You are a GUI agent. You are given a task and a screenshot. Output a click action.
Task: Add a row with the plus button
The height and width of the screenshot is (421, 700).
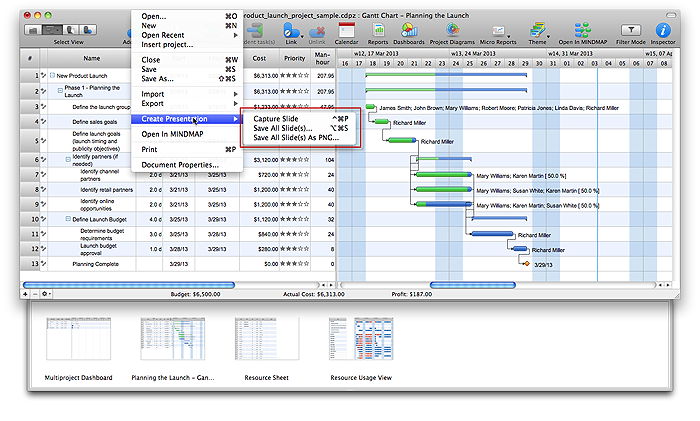(x=25, y=294)
